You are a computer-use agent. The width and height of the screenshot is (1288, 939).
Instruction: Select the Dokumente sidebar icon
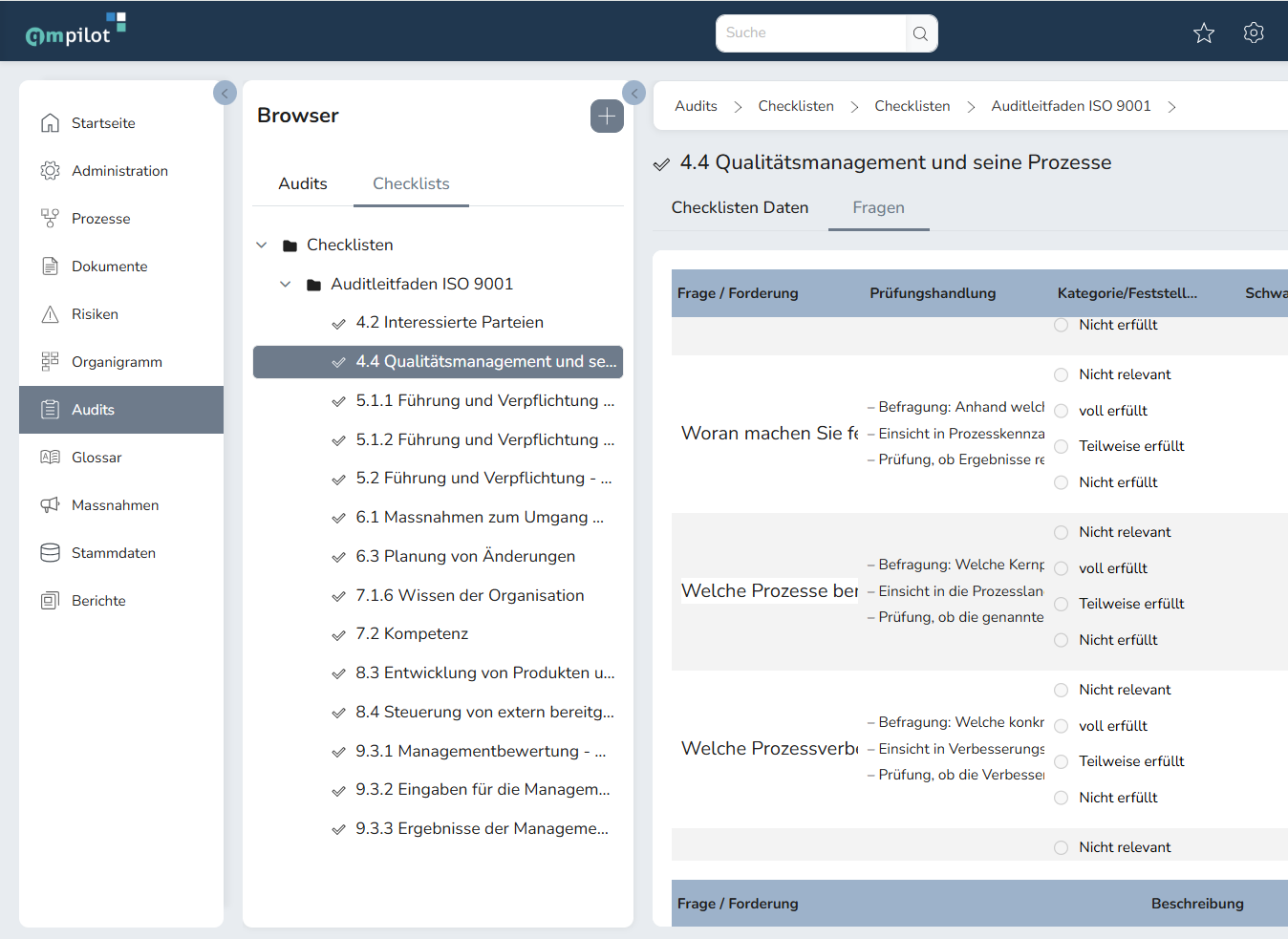pyautogui.click(x=50, y=266)
